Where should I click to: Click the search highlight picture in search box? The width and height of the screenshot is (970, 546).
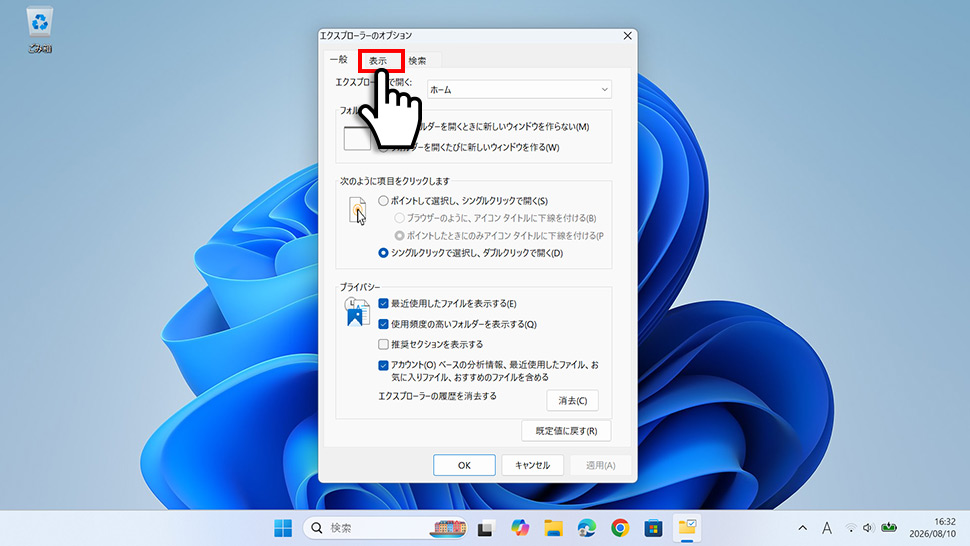coord(450,528)
